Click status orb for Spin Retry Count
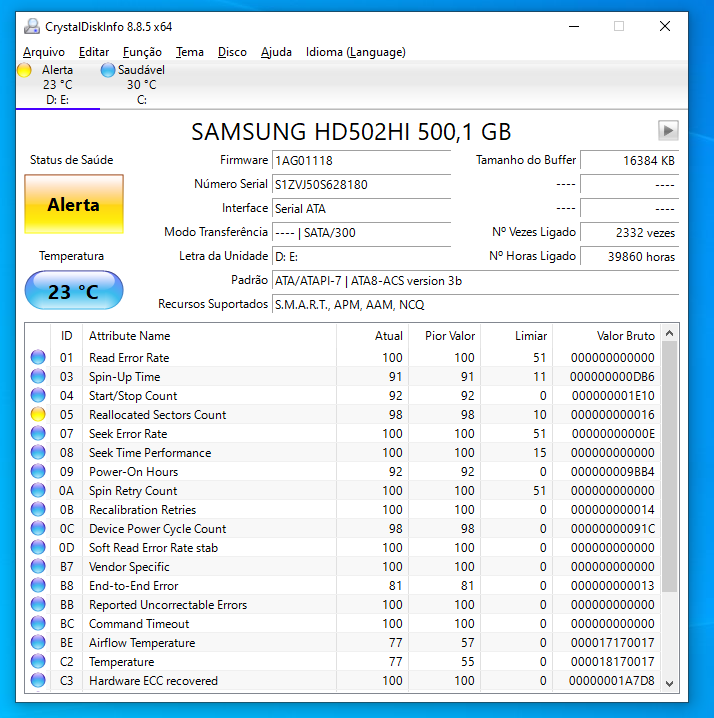The image size is (714, 718). [38, 490]
